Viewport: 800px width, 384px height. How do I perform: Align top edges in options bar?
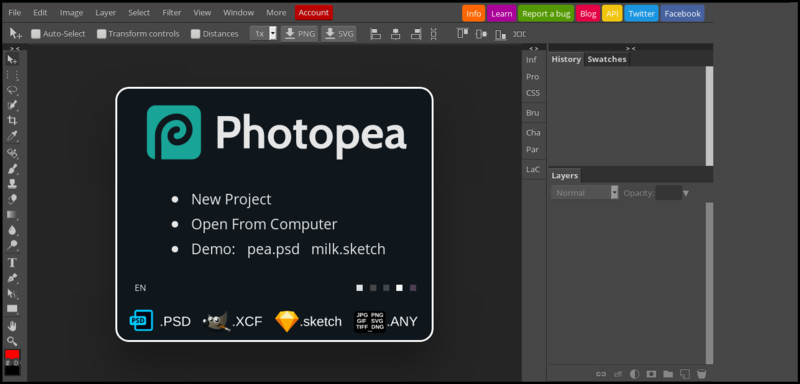[462, 34]
